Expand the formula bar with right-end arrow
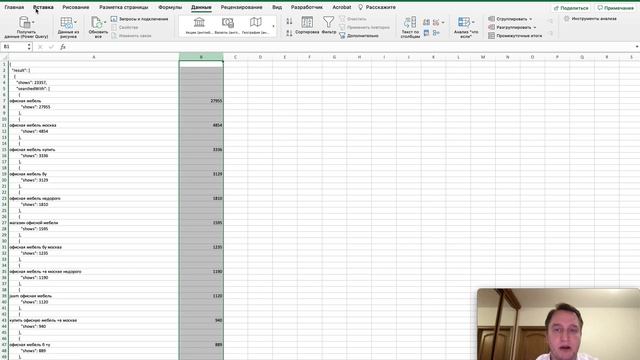Screen dimensions: 640x360 click(637, 47)
